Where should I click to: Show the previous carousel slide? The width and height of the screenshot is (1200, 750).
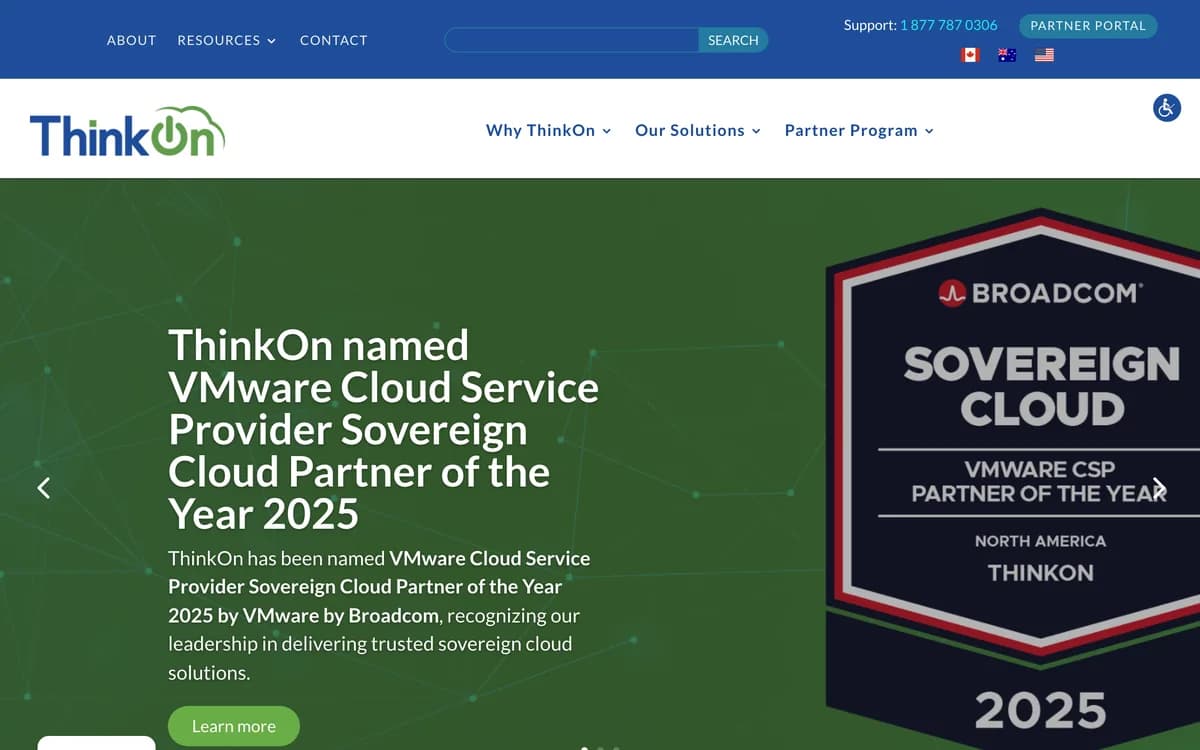click(44, 487)
